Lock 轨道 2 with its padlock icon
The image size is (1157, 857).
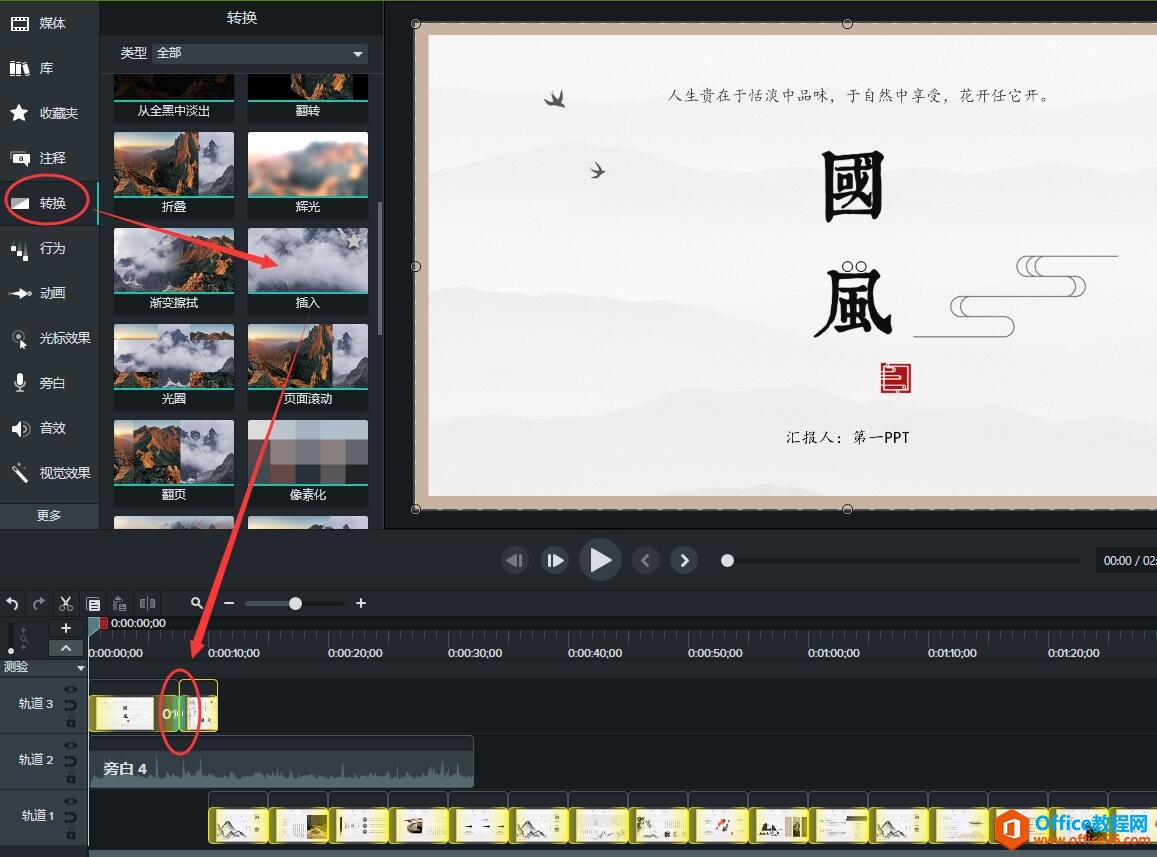[71, 778]
